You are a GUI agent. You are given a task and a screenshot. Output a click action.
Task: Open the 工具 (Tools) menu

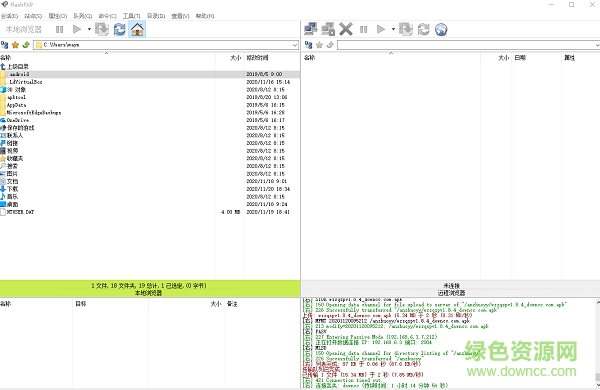point(131,16)
